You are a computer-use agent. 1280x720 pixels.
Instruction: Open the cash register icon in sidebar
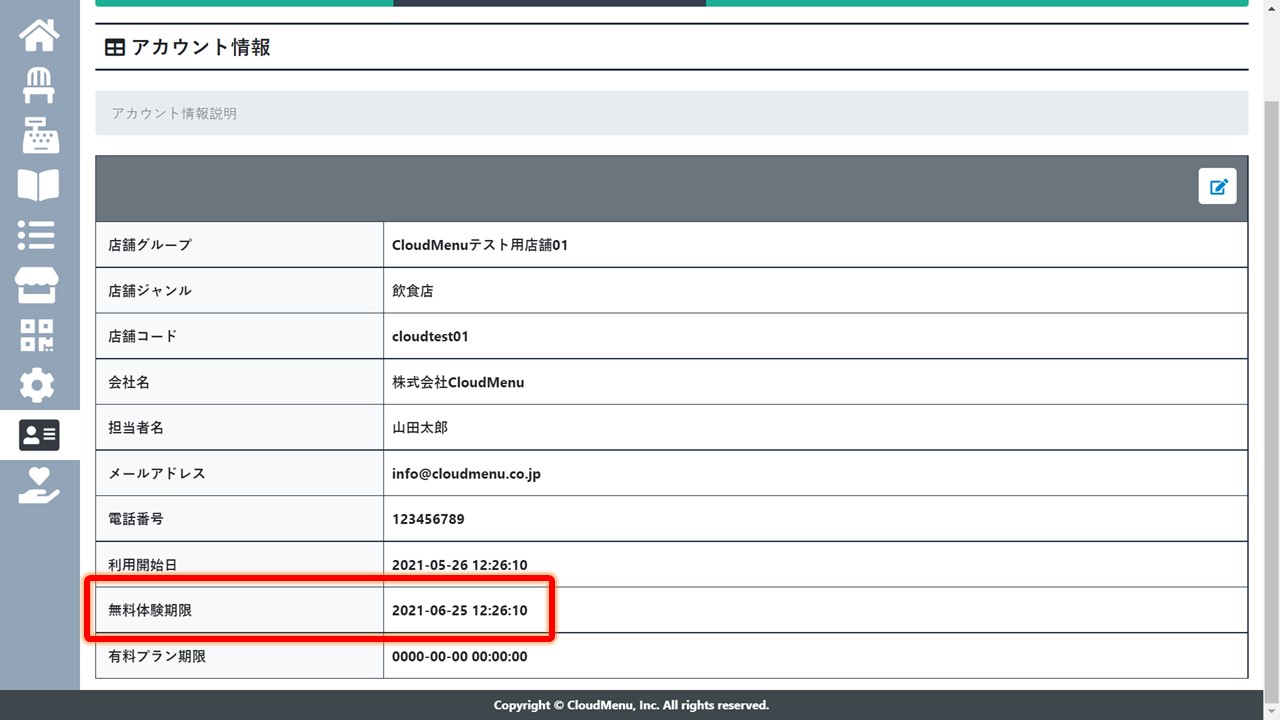(39, 135)
